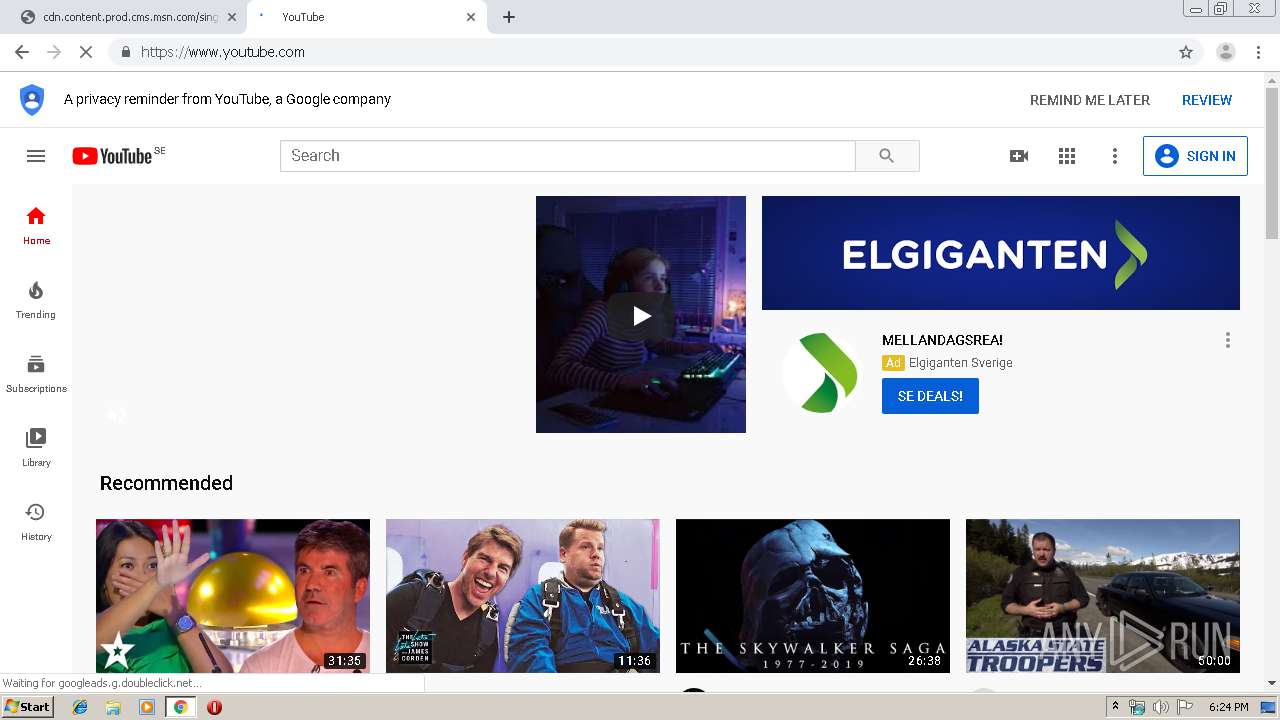
Task: View site info via the padlock icon
Action: 125,52
